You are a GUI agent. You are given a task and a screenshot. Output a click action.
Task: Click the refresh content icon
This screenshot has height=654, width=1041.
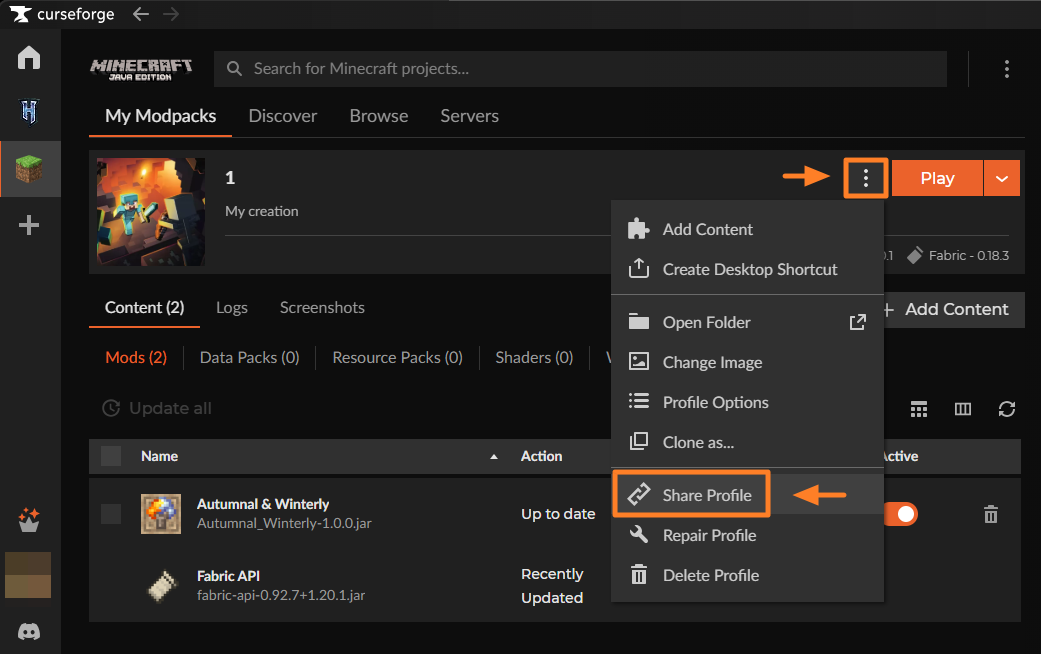[1006, 409]
